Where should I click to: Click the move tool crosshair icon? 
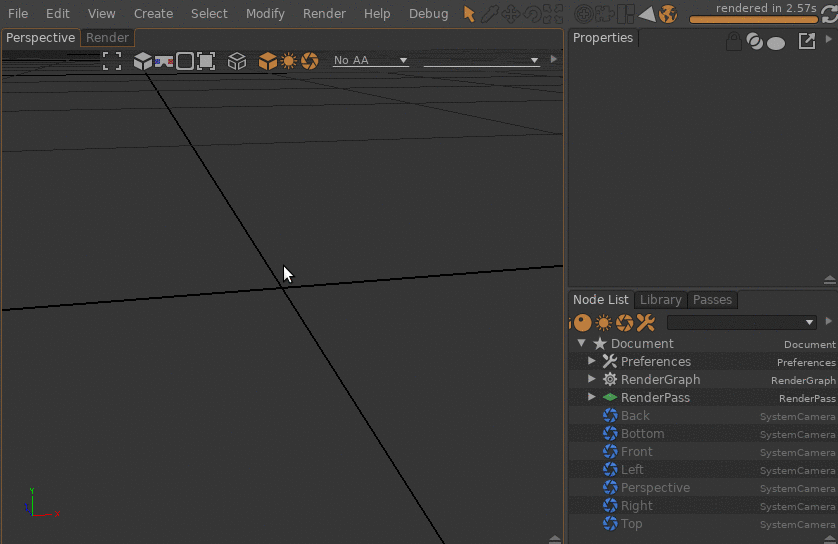(510, 14)
